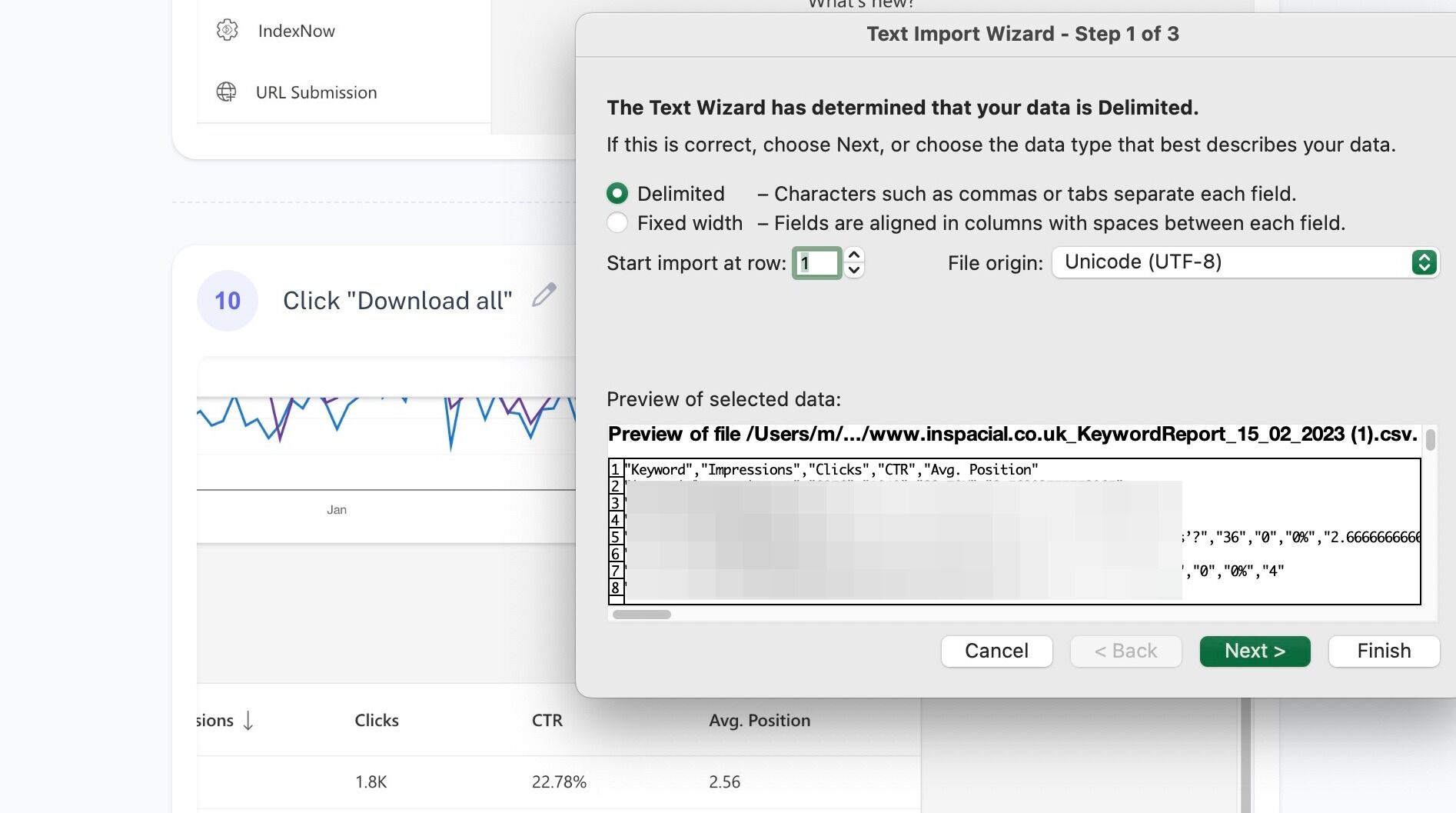The image size is (1456, 813).
Task: Select the Delimited radio option
Action: 617,194
